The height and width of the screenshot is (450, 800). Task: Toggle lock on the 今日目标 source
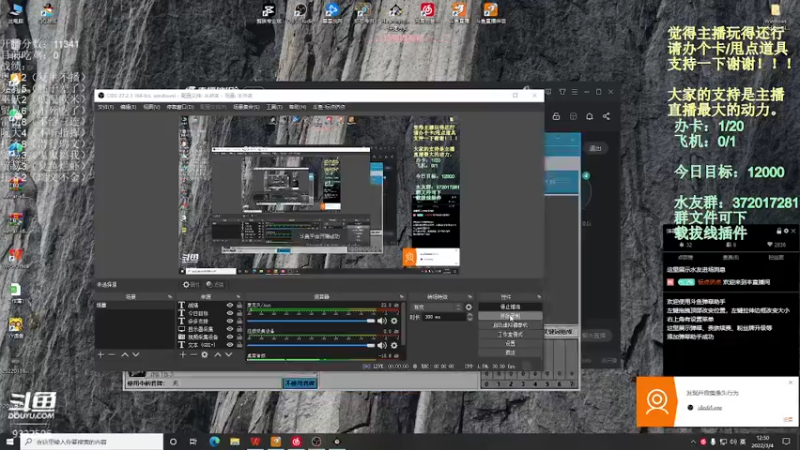239,313
